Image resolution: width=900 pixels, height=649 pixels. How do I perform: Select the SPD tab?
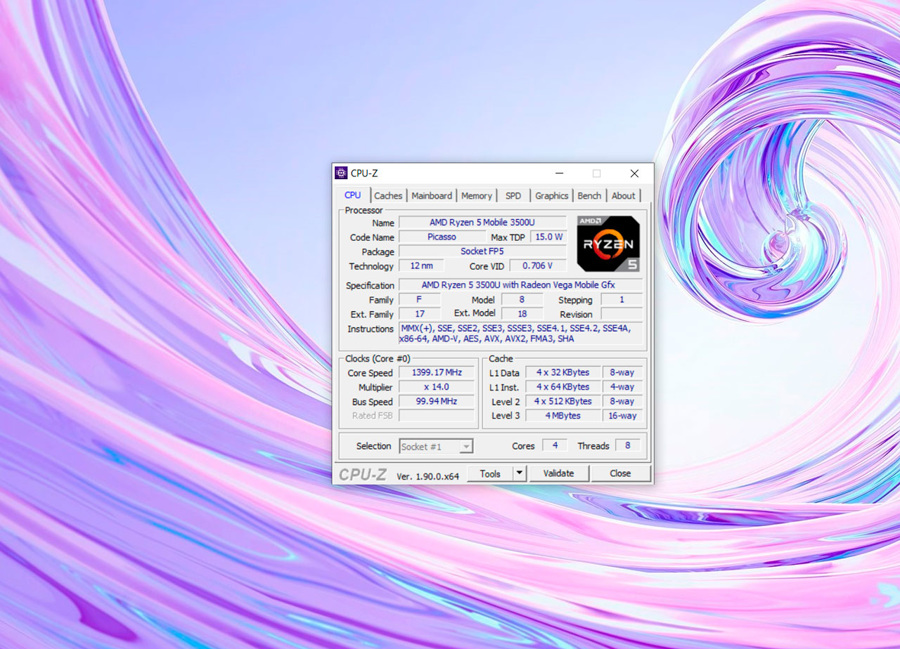513,196
